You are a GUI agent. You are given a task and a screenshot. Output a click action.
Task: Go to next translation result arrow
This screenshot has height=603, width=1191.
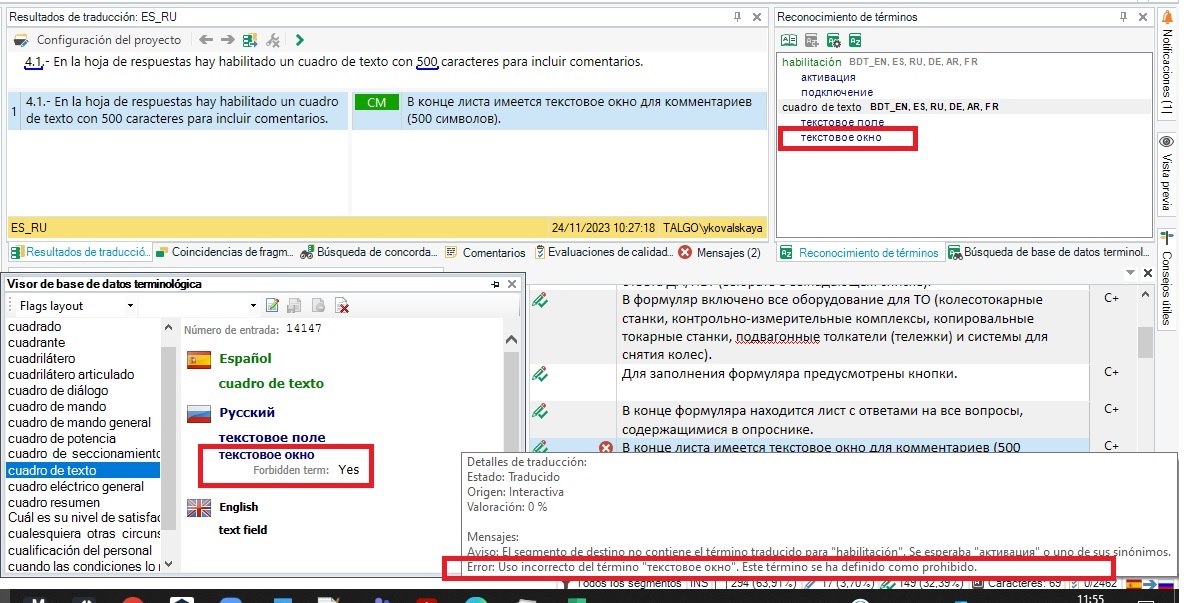point(227,40)
